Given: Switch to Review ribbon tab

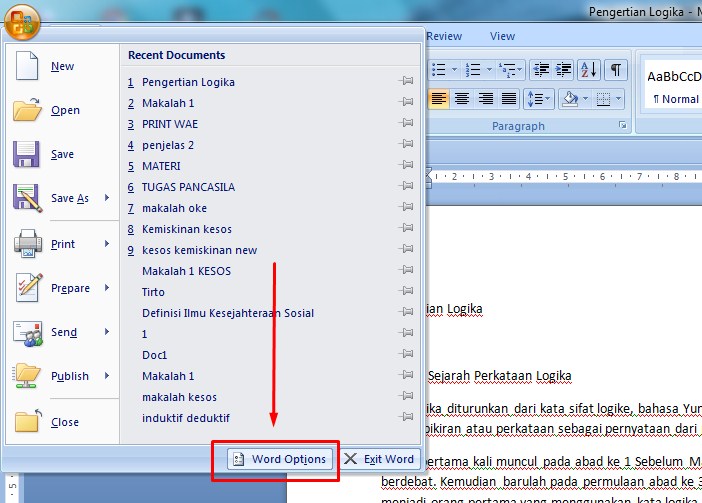Looking at the screenshot, I should [444, 36].
